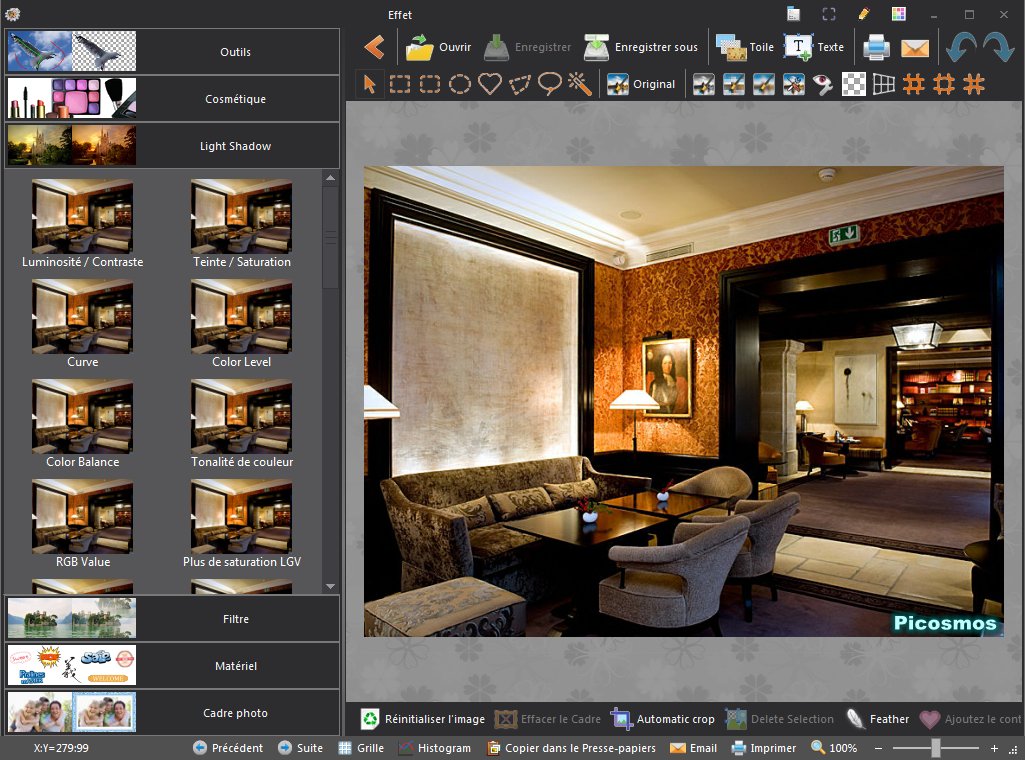1025x760 pixels.
Task: Open the app menu flower icon
Action: [12, 14]
